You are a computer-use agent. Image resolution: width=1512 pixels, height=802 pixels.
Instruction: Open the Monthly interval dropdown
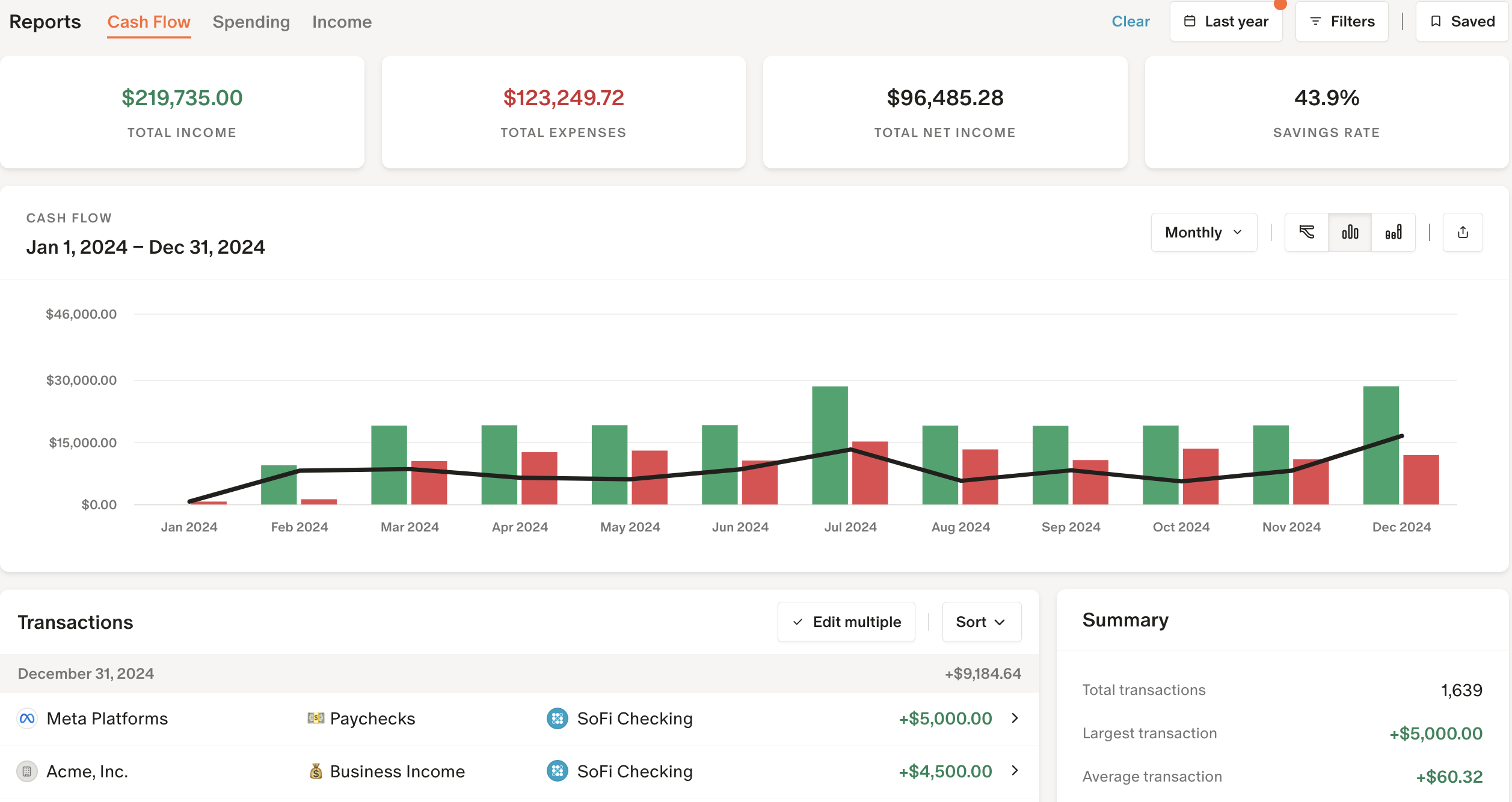coord(1203,232)
